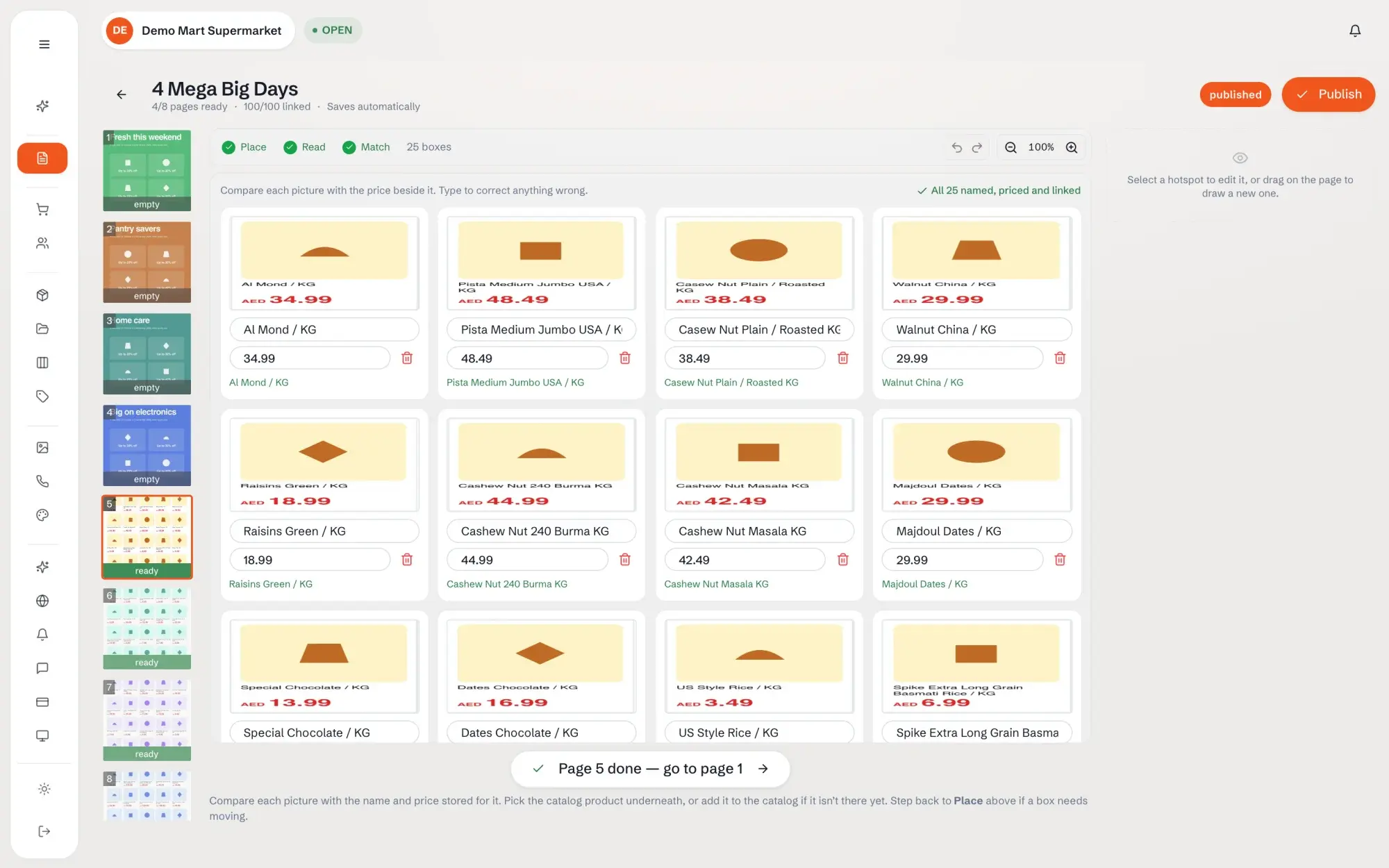Screen dimensions: 1389x868
Task: Open the active documents icon in sidebar
Action: (42, 158)
